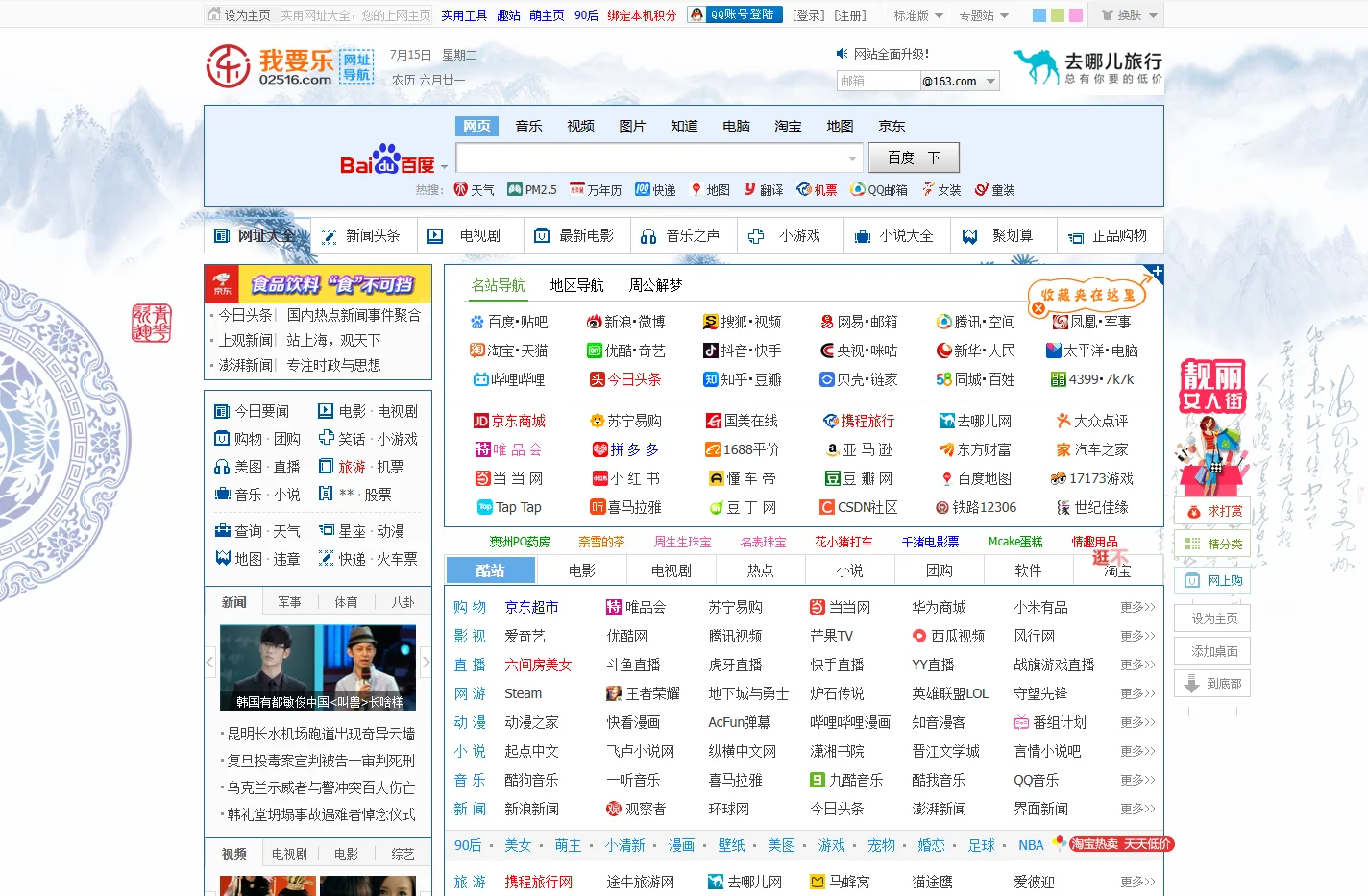This screenshot has height=896, width=1368.
Task: Click the QQ账号登陆 button
Action: click(x=735, y=15)
